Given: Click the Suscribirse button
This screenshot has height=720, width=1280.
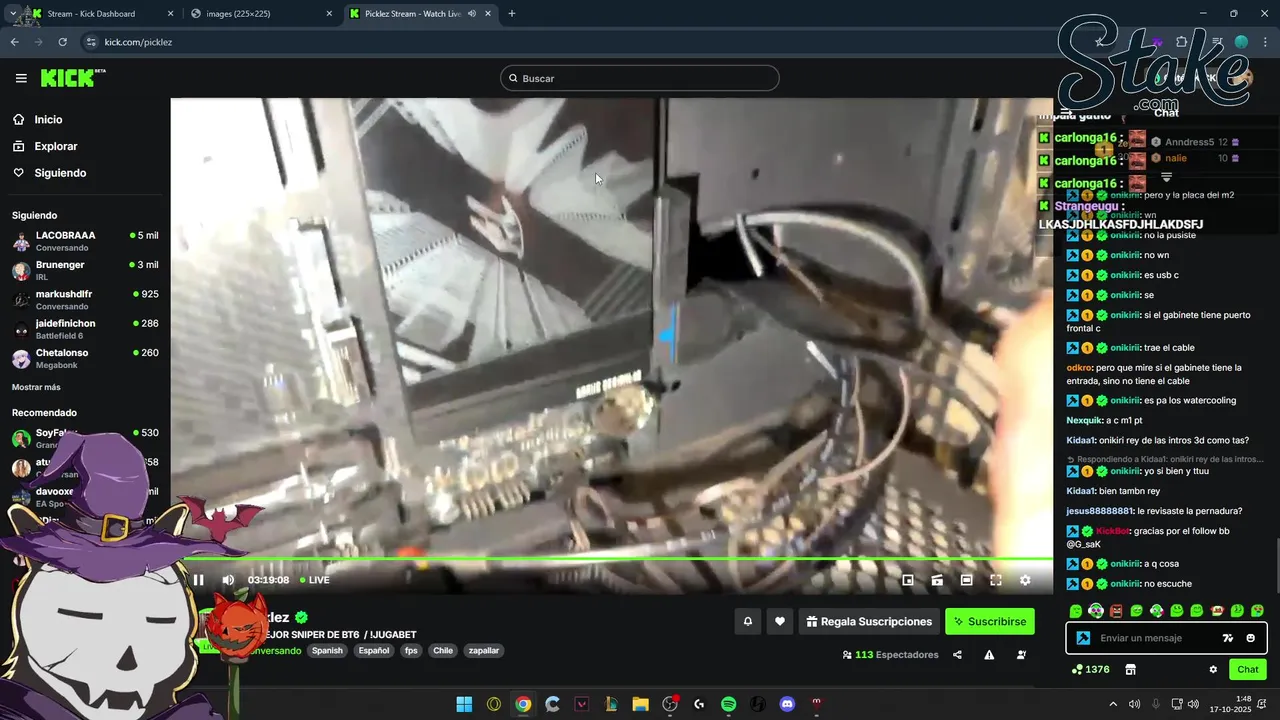Looking at the screenshot, I should coord(990,621).
